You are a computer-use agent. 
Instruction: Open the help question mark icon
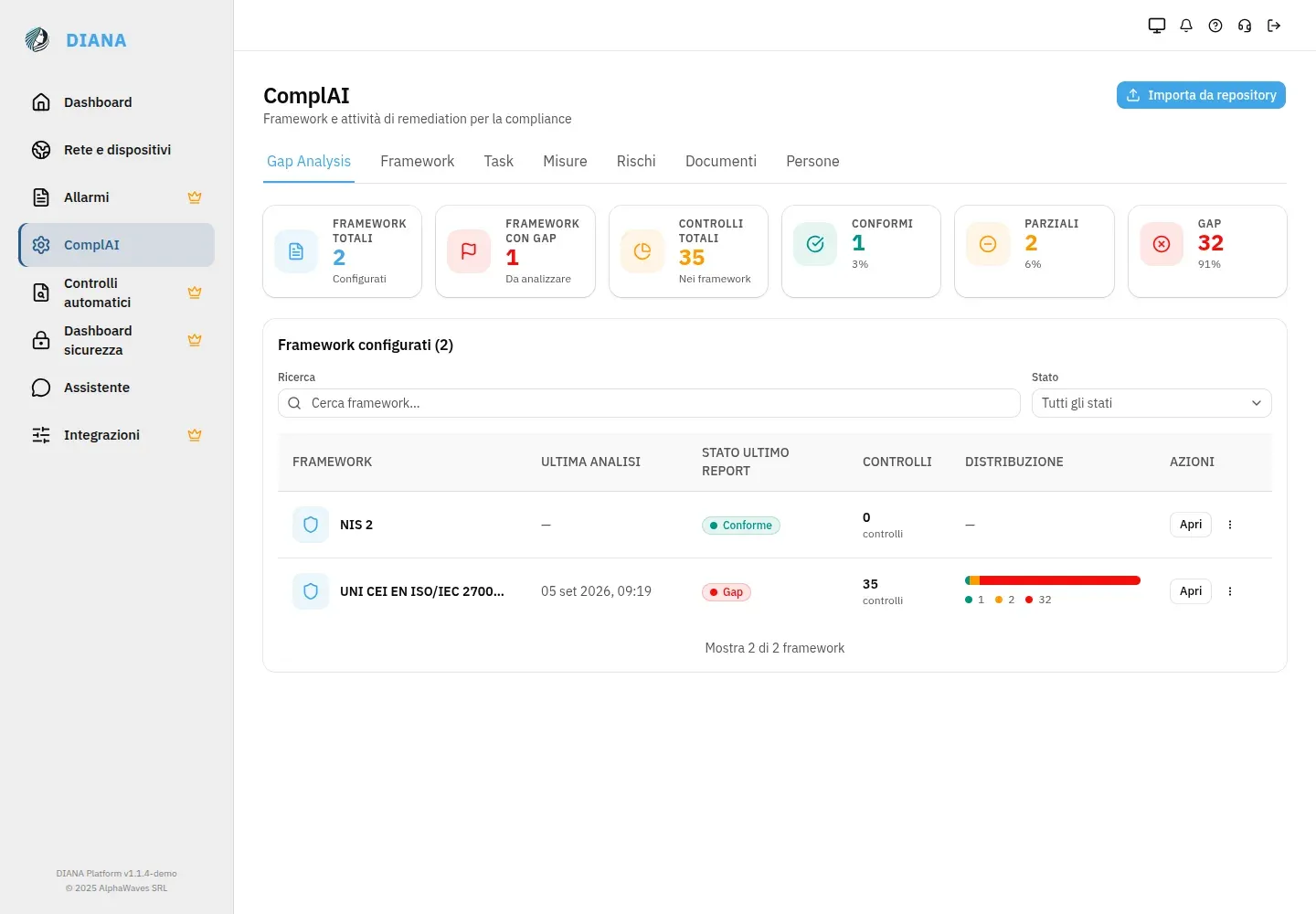click(1215, 26)
